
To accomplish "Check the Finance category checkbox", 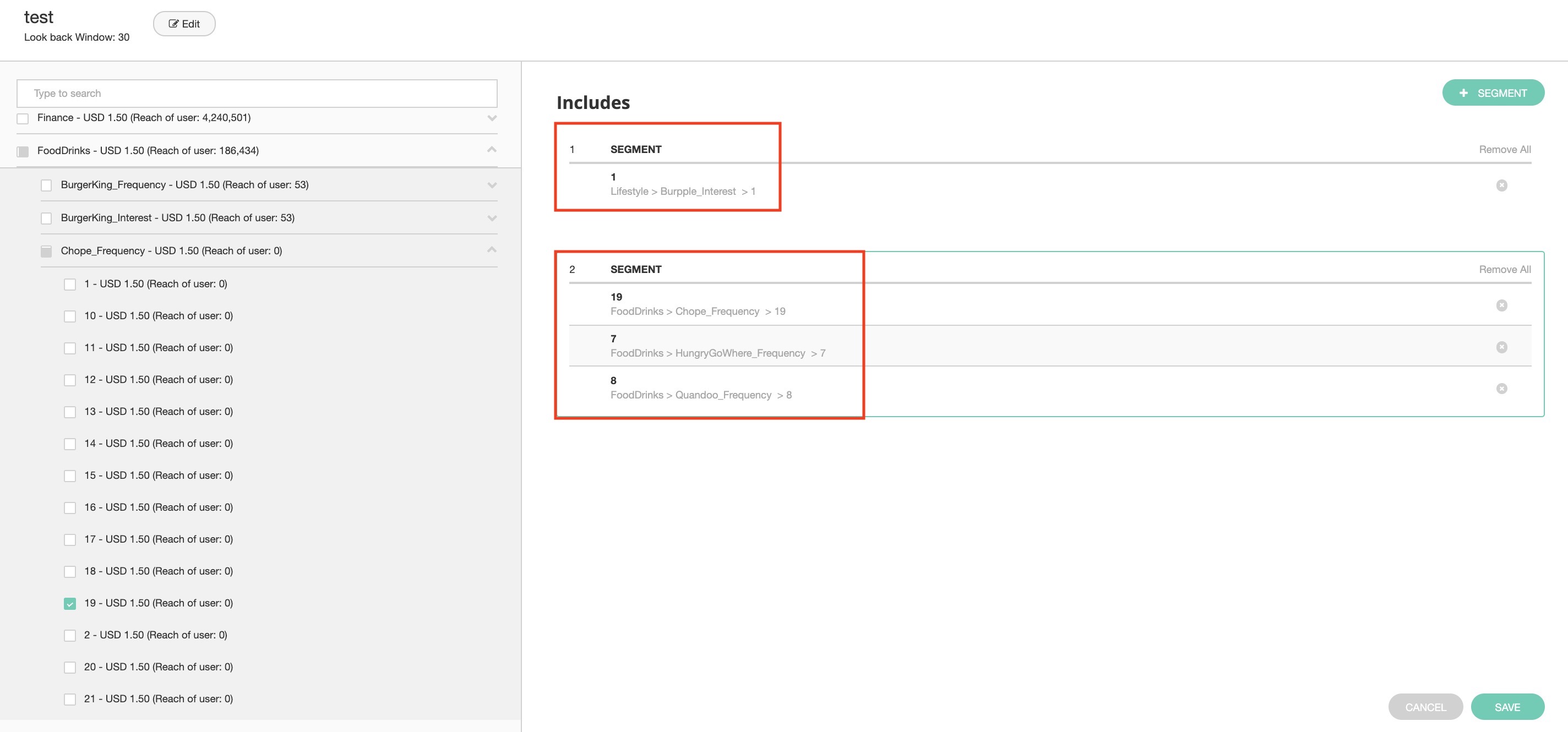I will (x=23, y=118).
